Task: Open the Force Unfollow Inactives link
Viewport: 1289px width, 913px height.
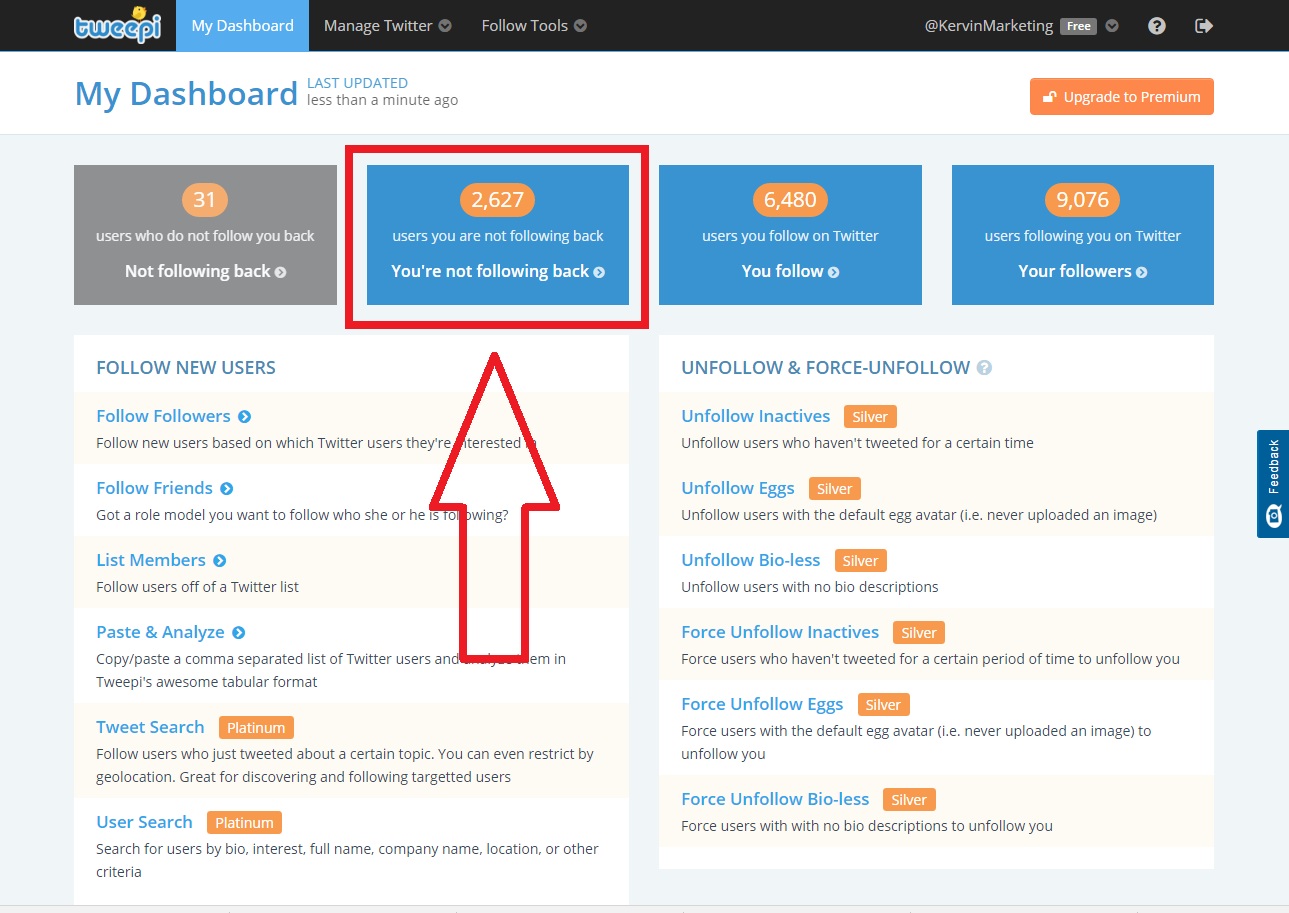Action: click(780, 632)
